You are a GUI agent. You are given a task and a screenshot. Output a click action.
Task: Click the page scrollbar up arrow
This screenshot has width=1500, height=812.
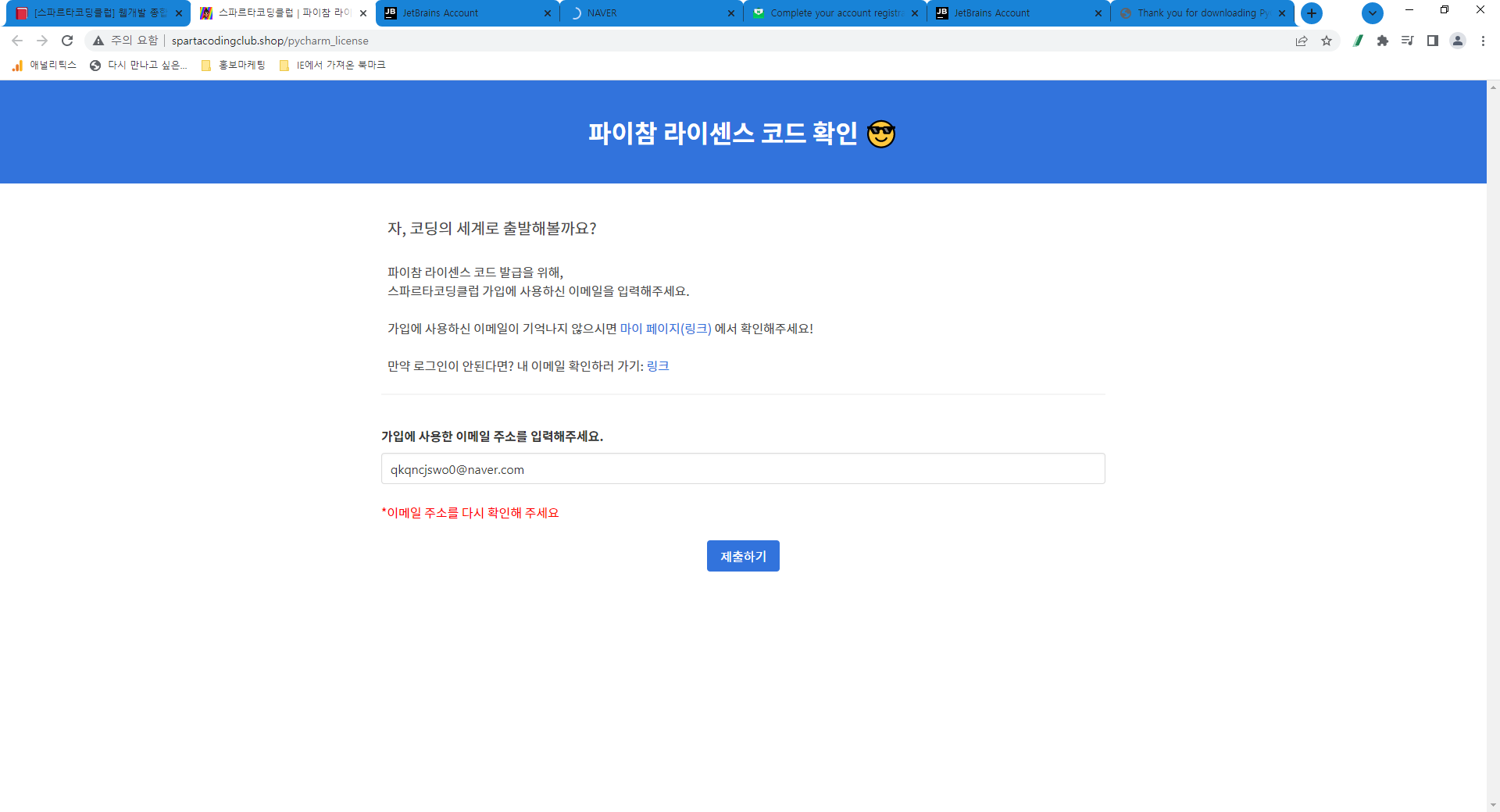[x=1493, y=87]
